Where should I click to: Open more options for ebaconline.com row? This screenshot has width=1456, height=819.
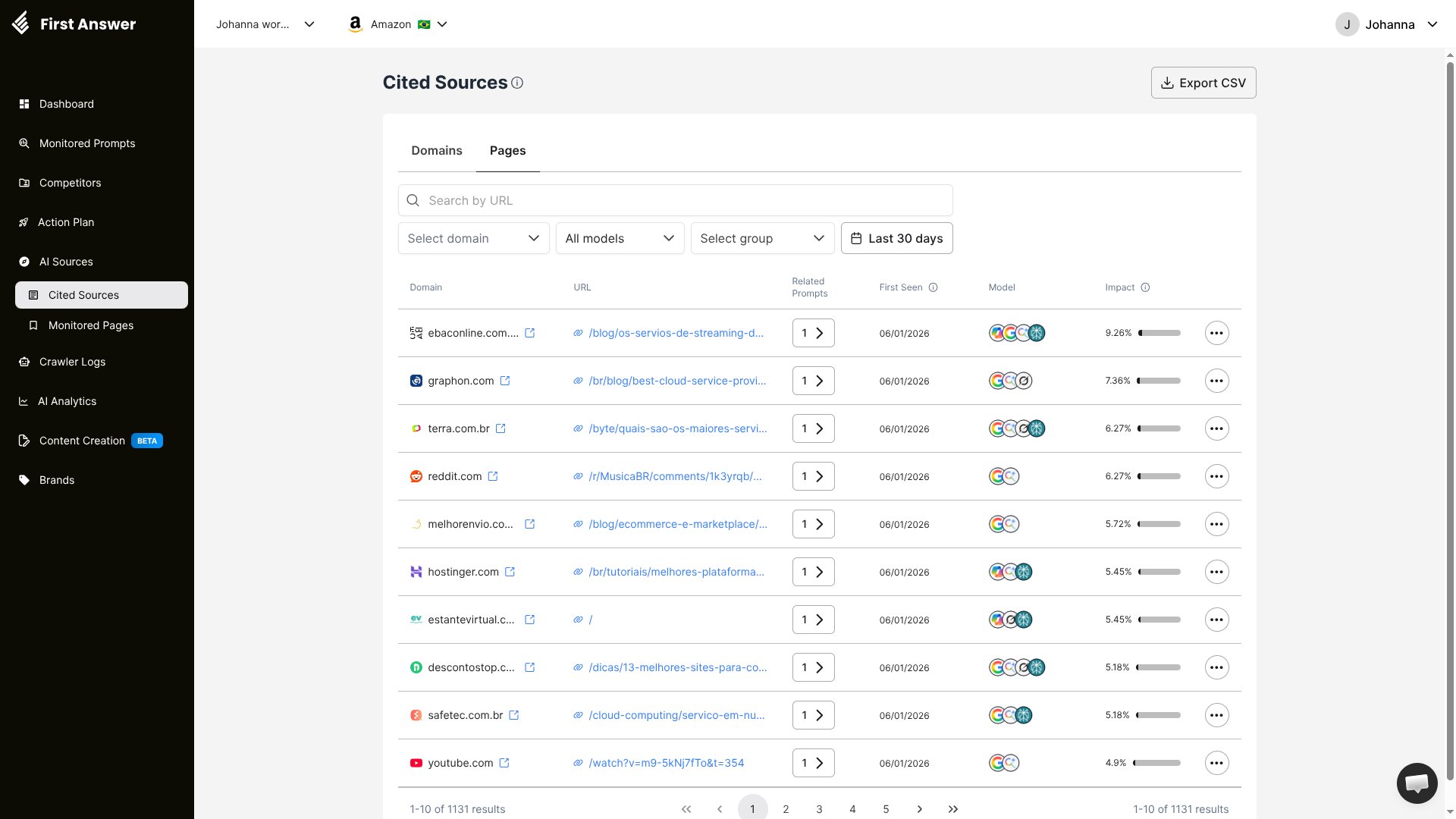coord(1216,333)
